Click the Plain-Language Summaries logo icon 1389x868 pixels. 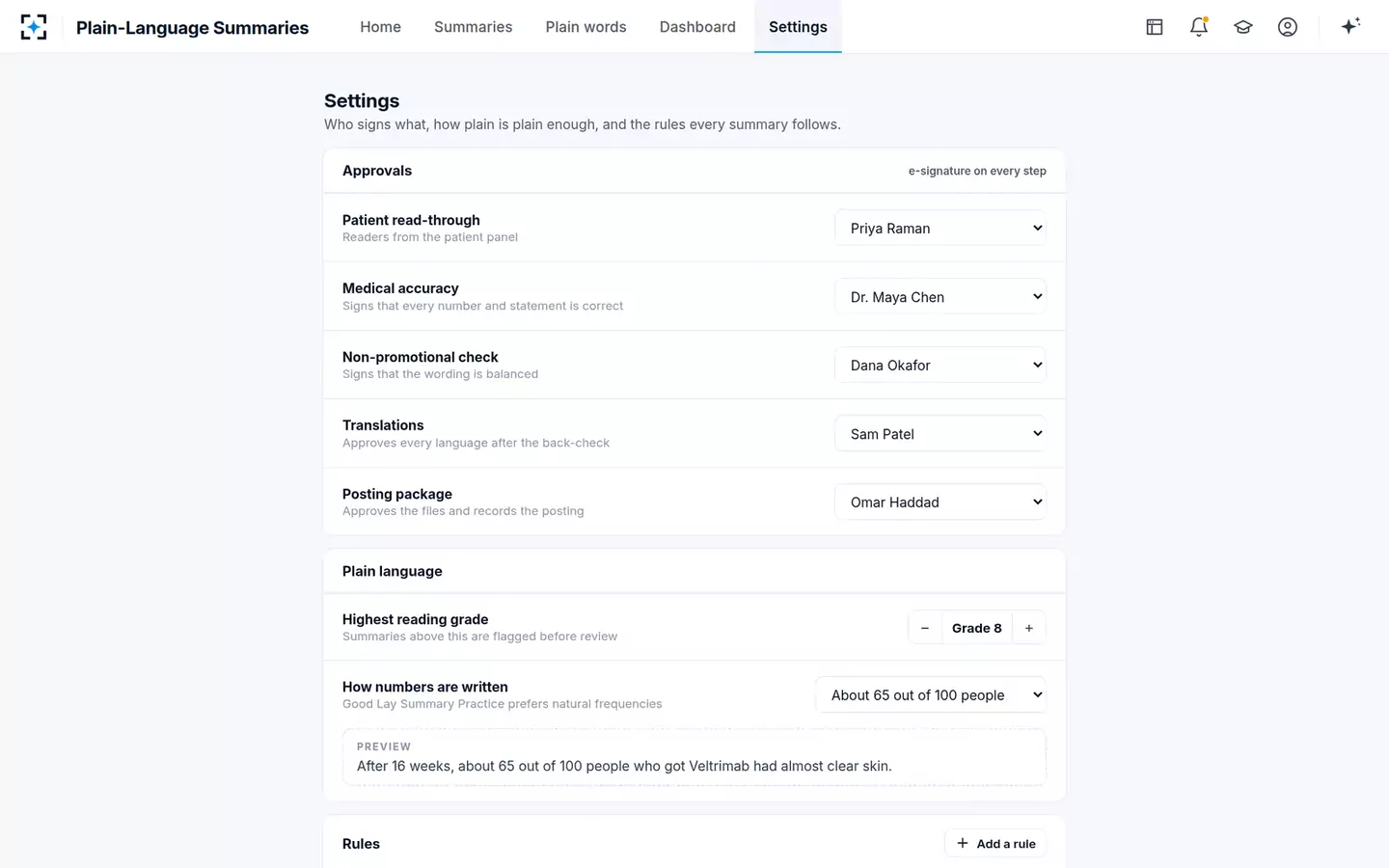[x=34, y=27]
